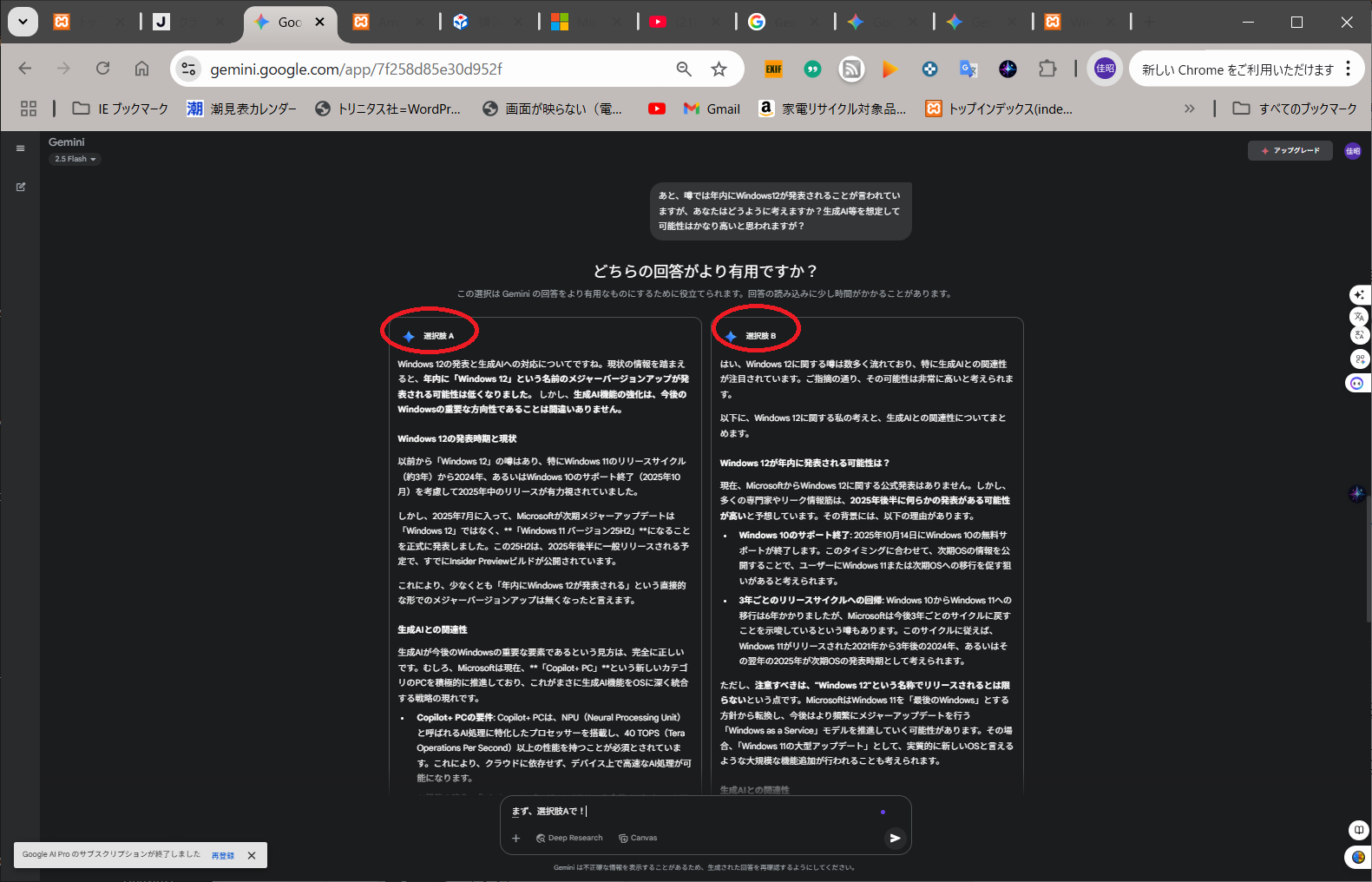Screen dimensions: 1372x882
Task: Reload the Gemini page
Action: [x=102, y=69]
